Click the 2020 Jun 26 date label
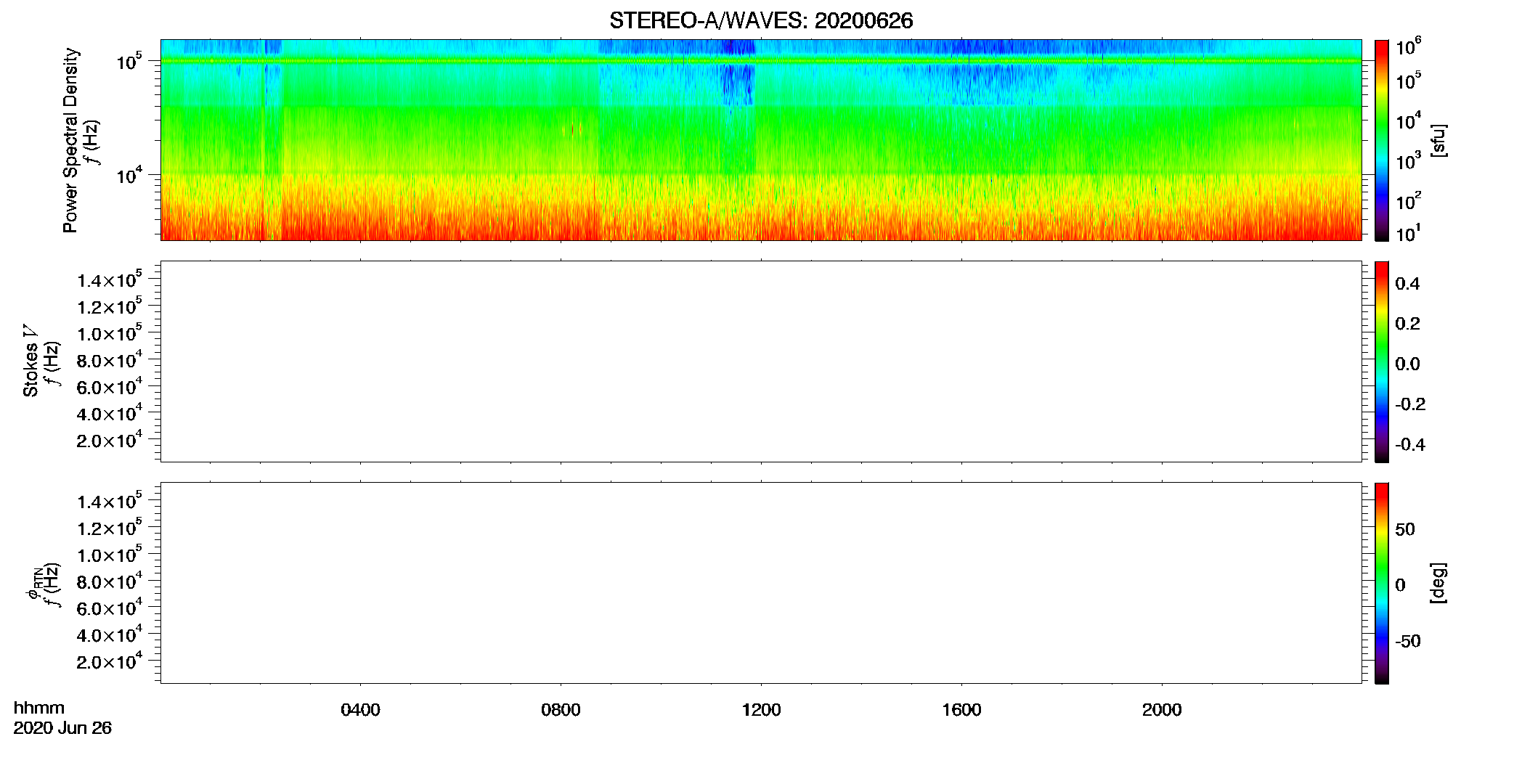 click(x=62, y=728)
